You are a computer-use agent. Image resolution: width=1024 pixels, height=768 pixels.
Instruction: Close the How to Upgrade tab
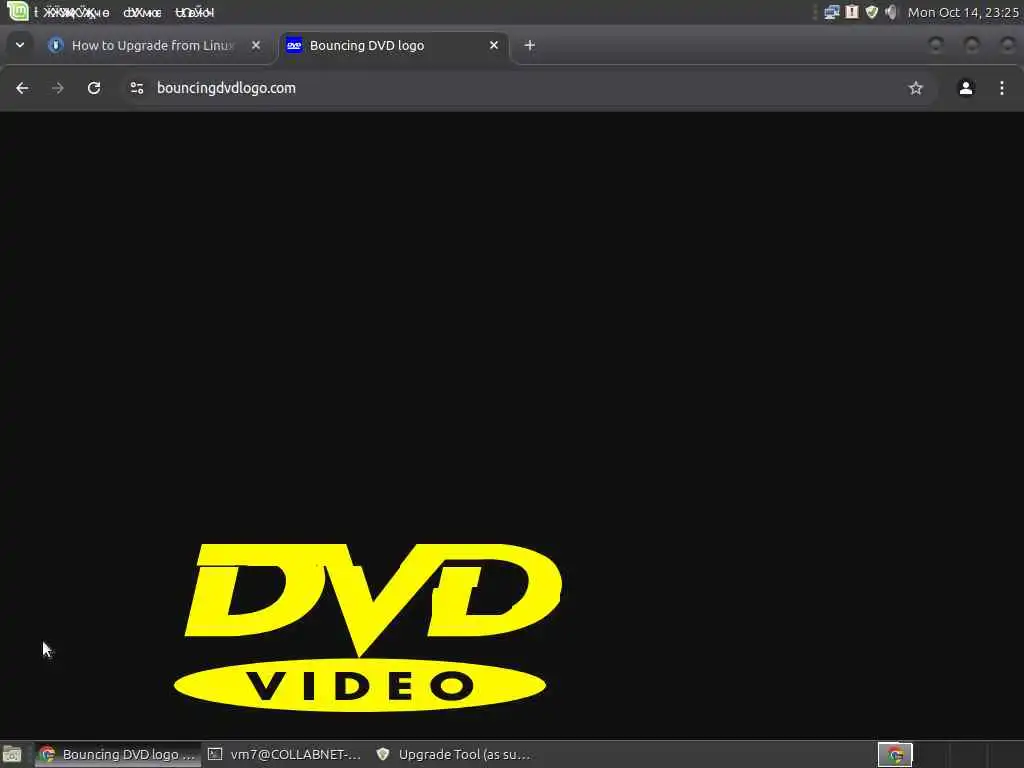coord(256,45)
